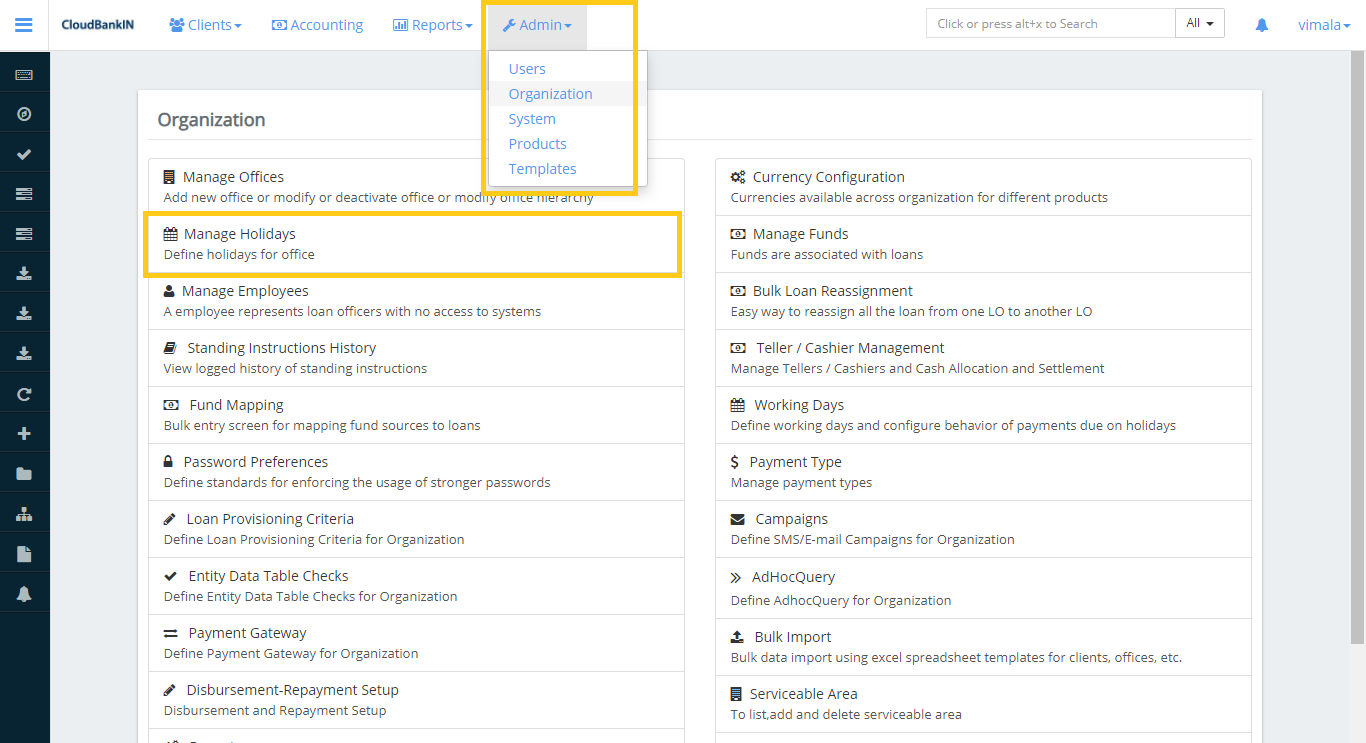Click the hamburger menu icon
The width and height of the screenshot is (1366, 743).
tap(24, 25)
